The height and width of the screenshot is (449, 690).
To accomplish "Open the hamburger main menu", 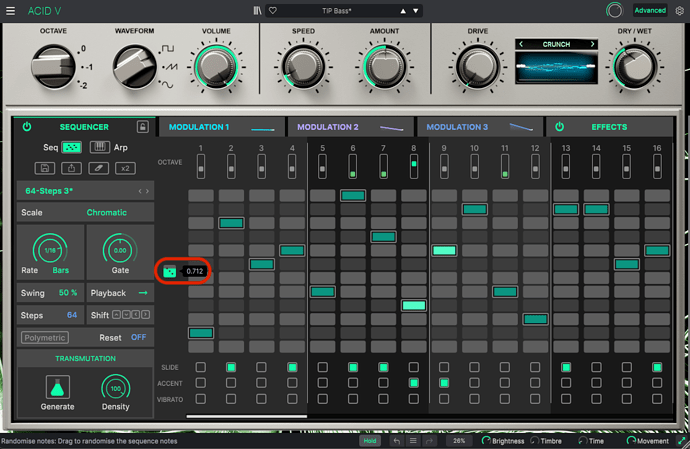I will [x=10, y=11].
